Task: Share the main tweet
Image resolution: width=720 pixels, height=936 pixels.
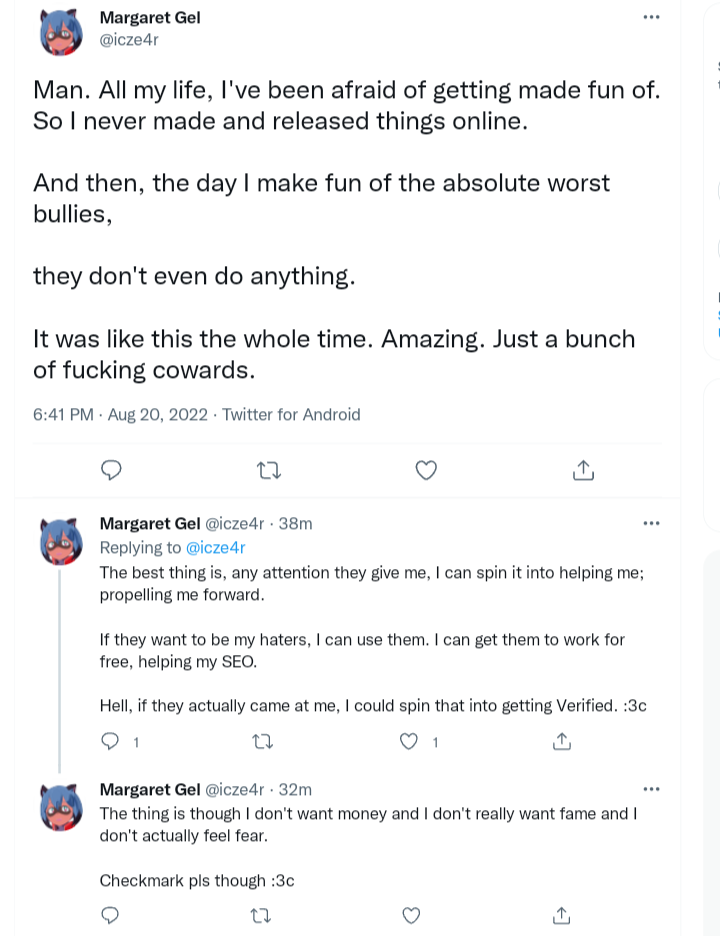Action: (583, 470)
